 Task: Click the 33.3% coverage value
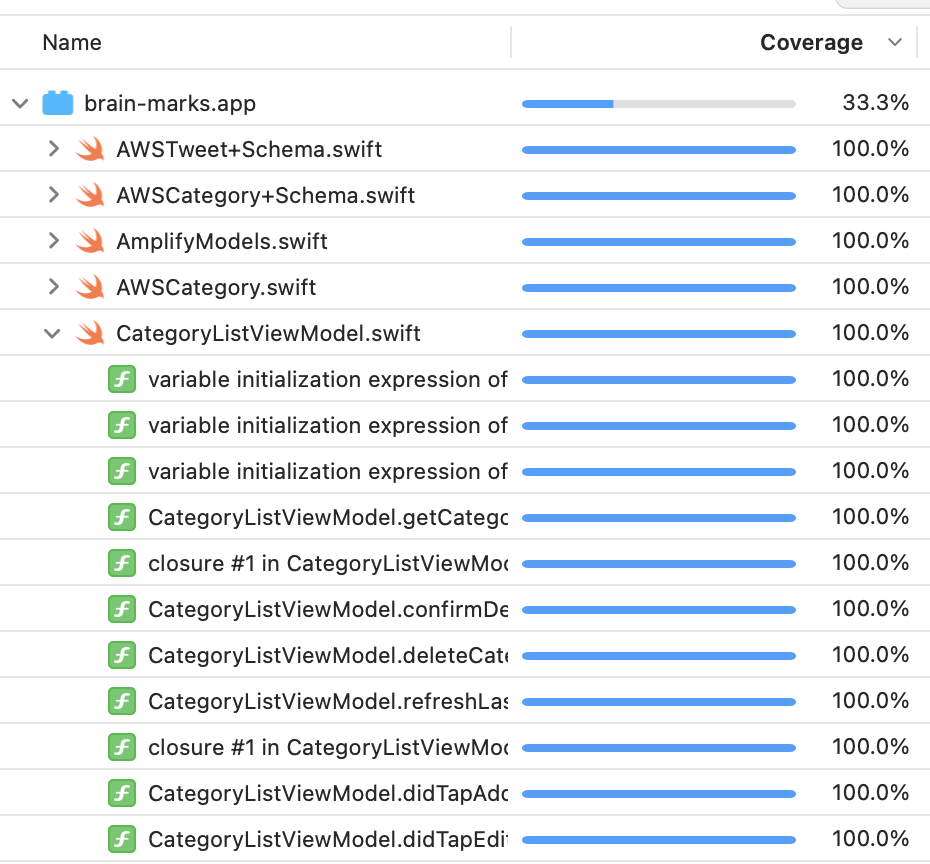coord(875,103)
